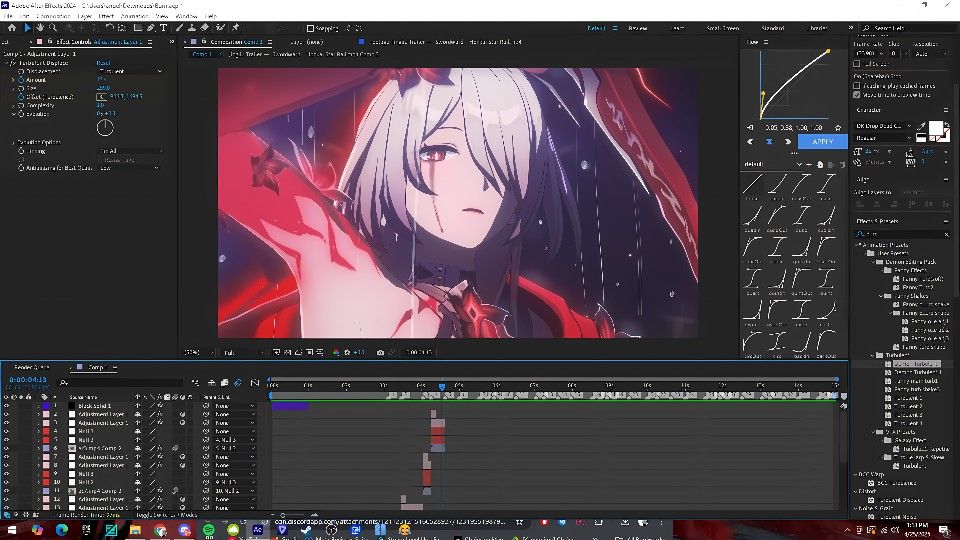The image size is (960, 540).
Task: Click the Flow curve read-values icon
Action: point(751,127)
